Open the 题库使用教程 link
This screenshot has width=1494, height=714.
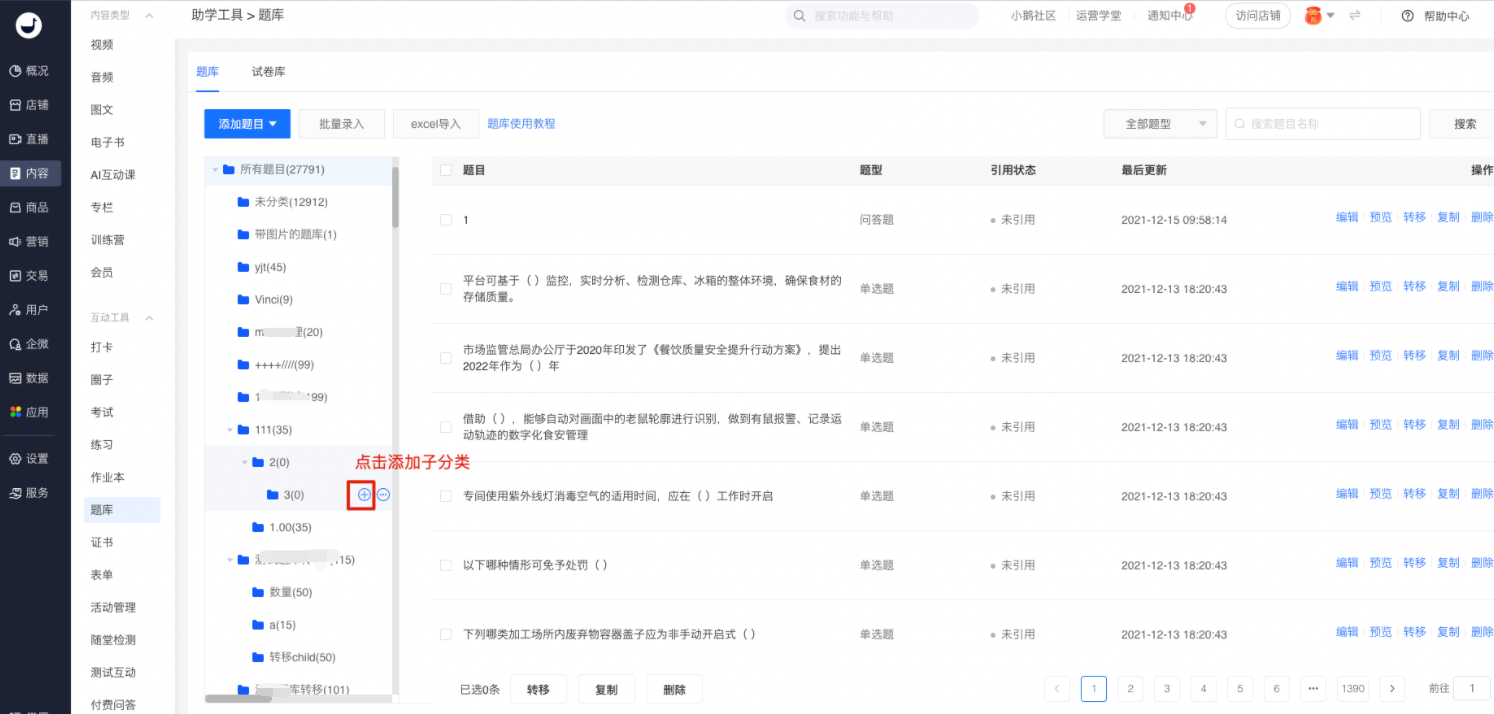tap(521, 124)
